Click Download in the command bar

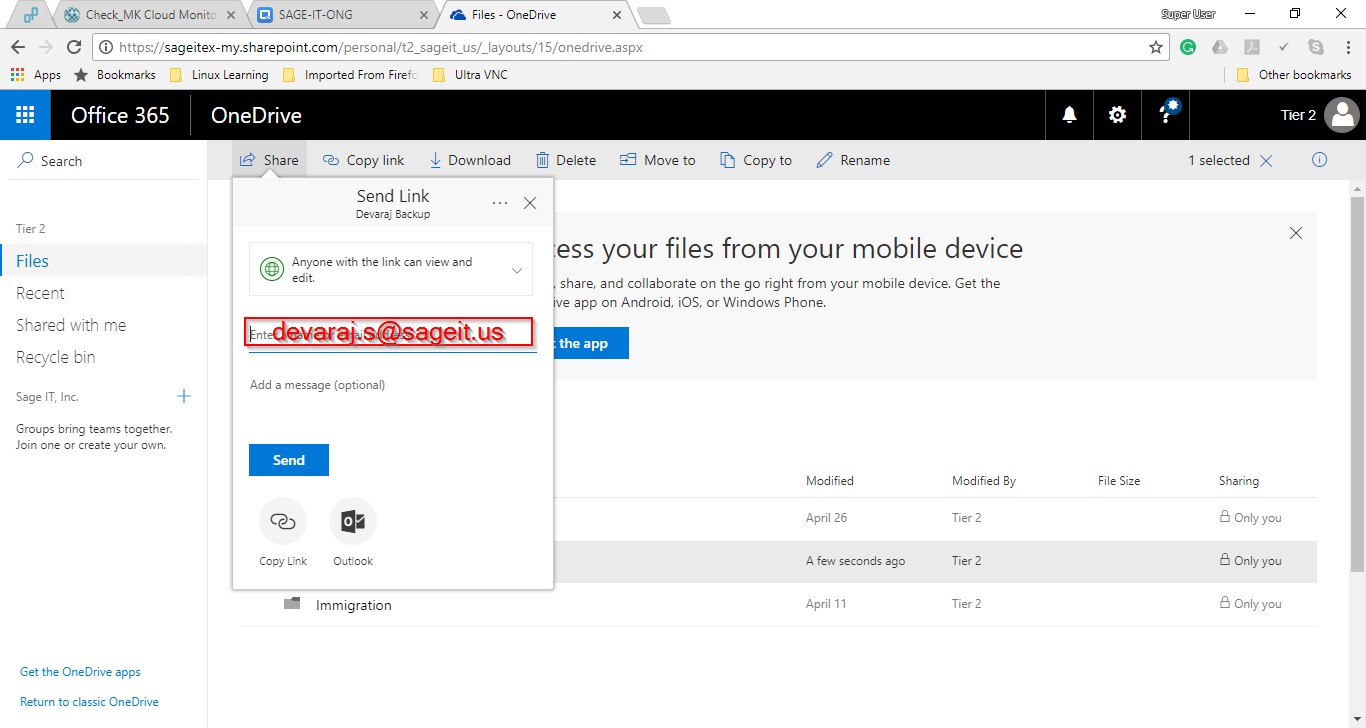(470, 160)
